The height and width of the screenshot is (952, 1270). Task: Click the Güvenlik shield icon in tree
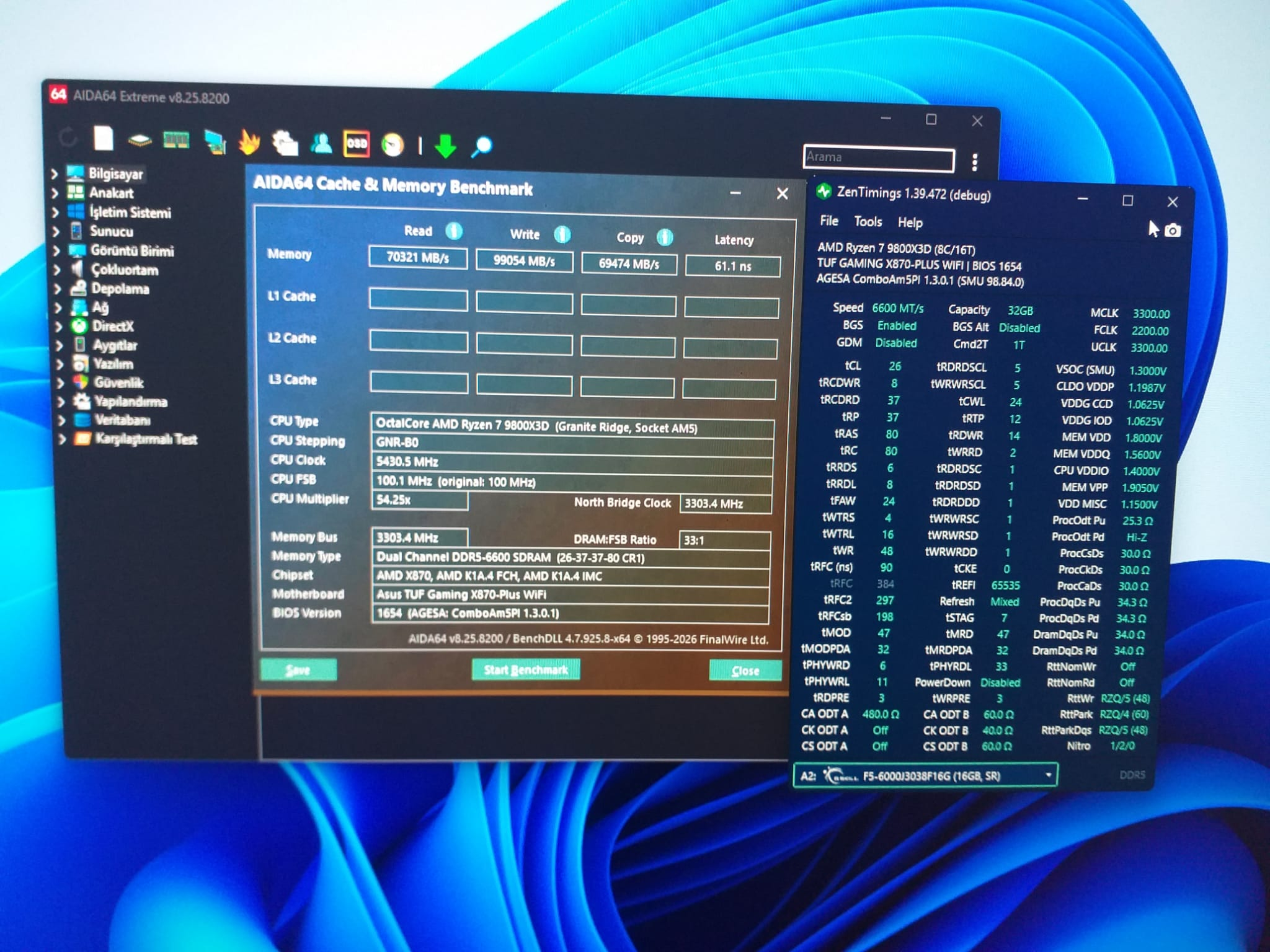[x=81, y=382]
